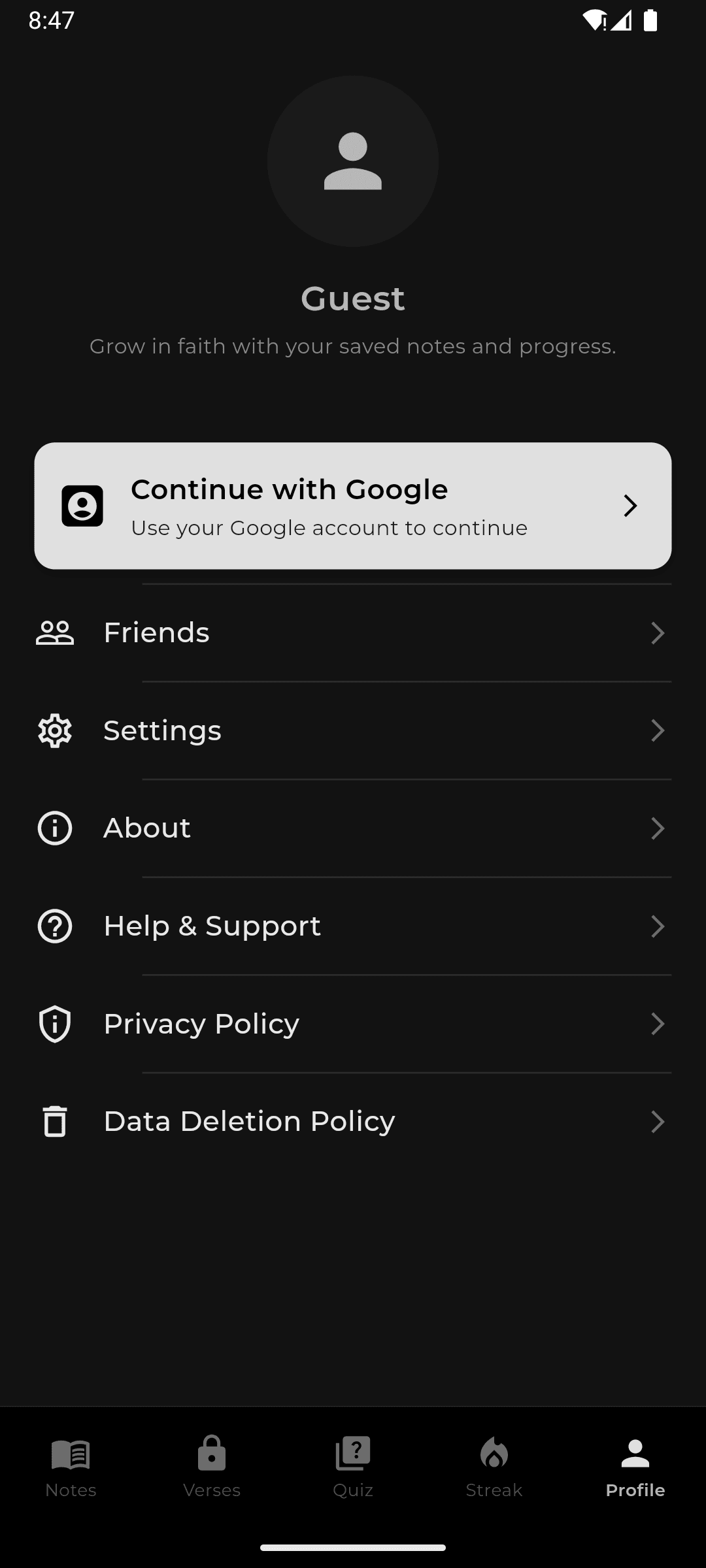Open the Data Deletion Policy link

[249, 1122]
